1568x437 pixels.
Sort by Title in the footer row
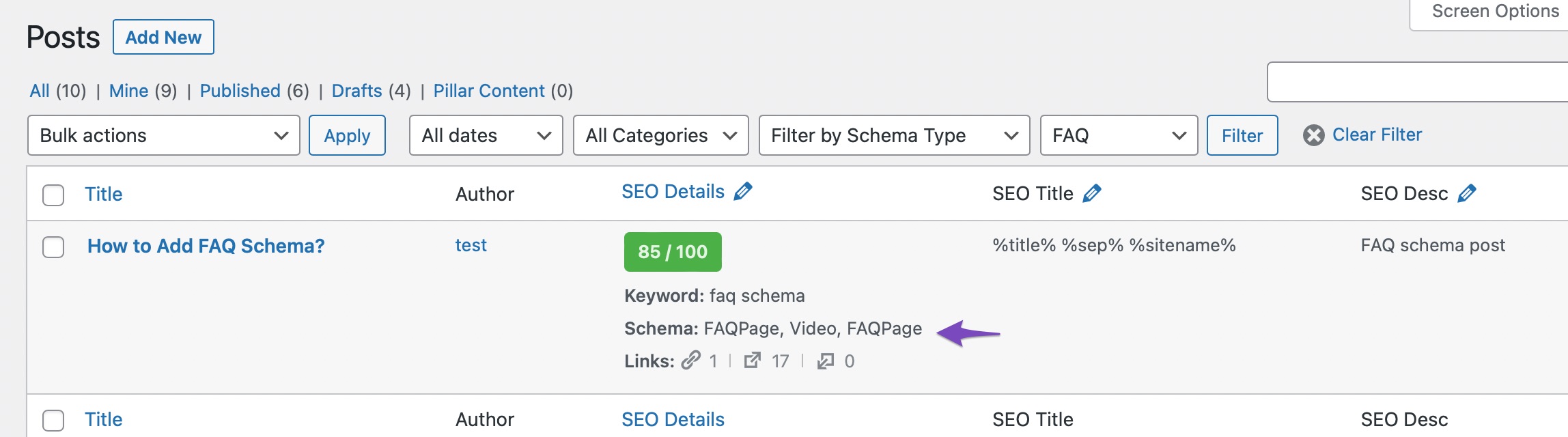click(103, 419)
